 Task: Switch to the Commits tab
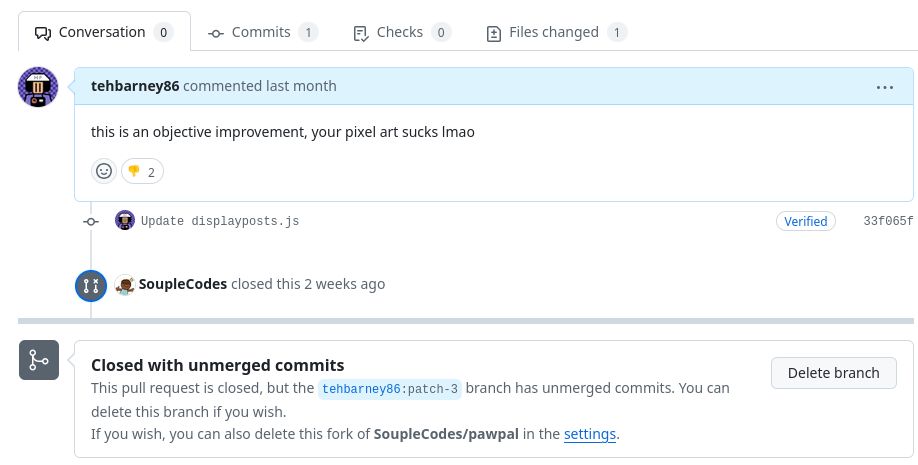(263, 32)
